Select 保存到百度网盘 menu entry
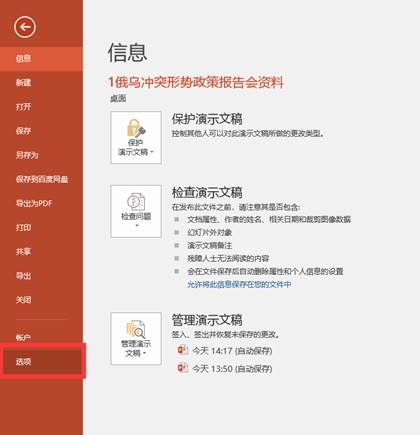Screen dimensions: 420x435 (41, 179)
